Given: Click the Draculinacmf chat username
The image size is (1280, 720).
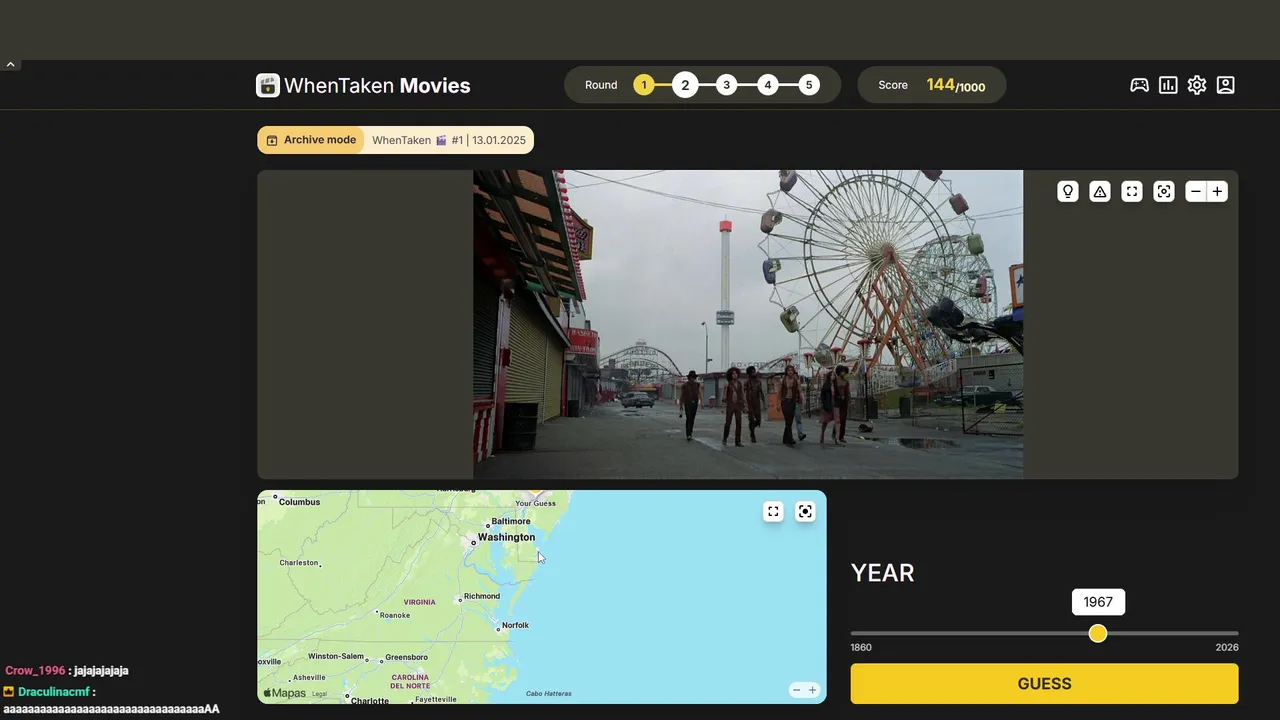Looking at the screenshot, I should point(53,692).
